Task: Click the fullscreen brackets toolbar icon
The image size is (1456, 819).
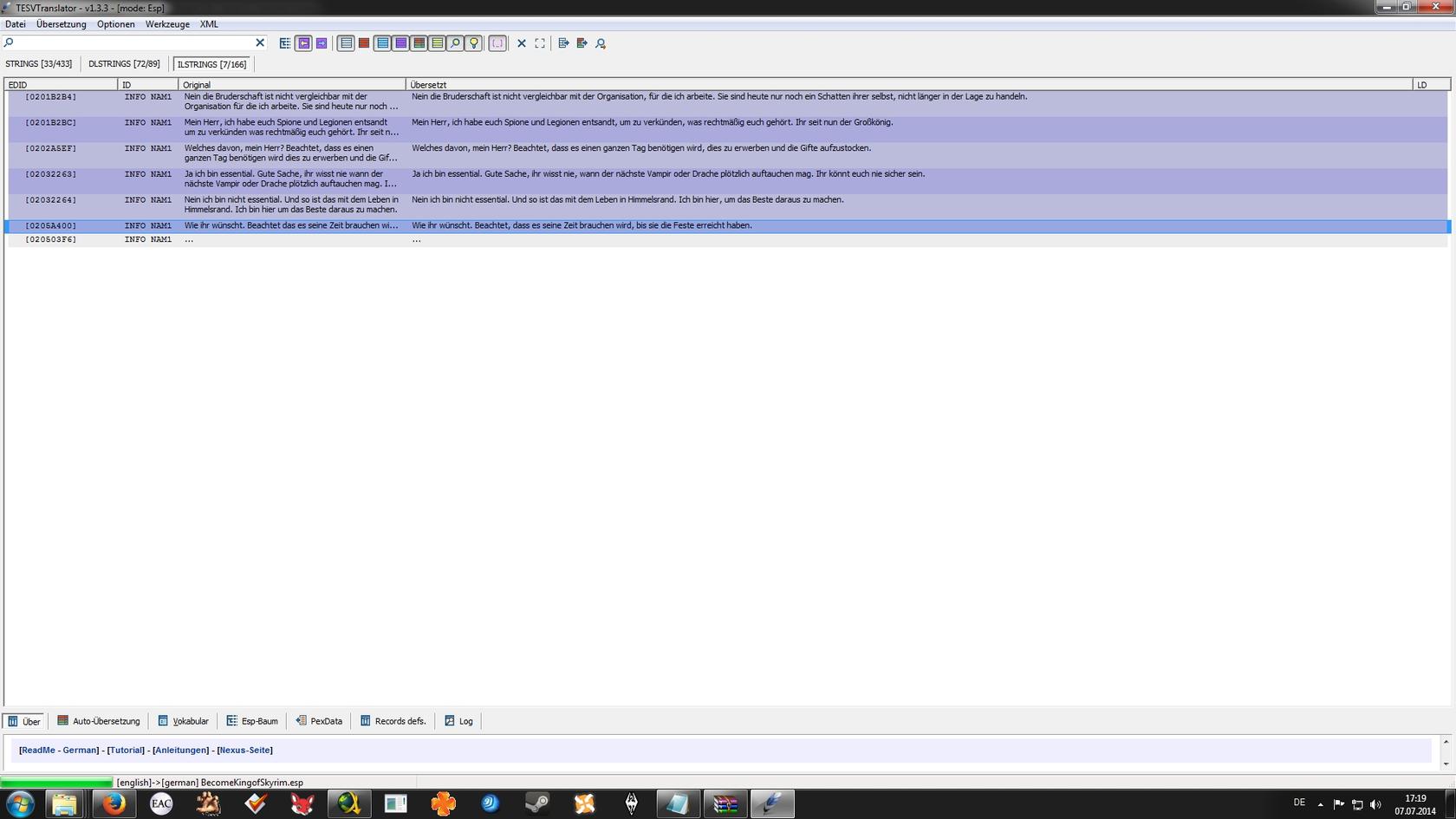Action: tap(540, 43)
